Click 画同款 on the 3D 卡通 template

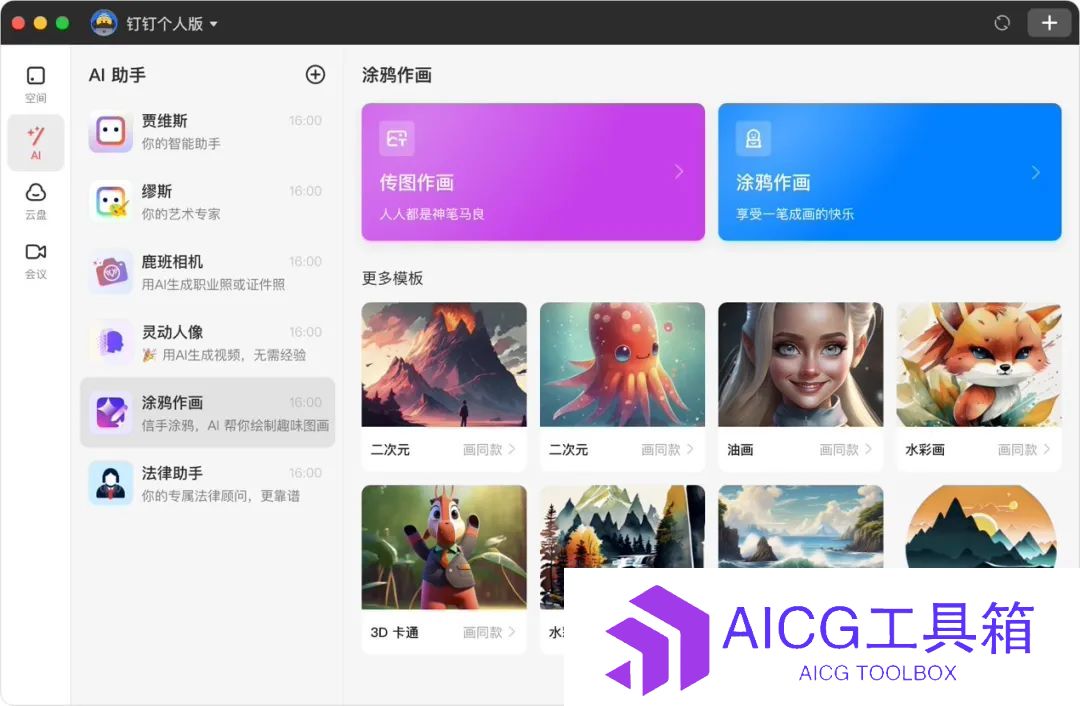[x=489, y=632]
